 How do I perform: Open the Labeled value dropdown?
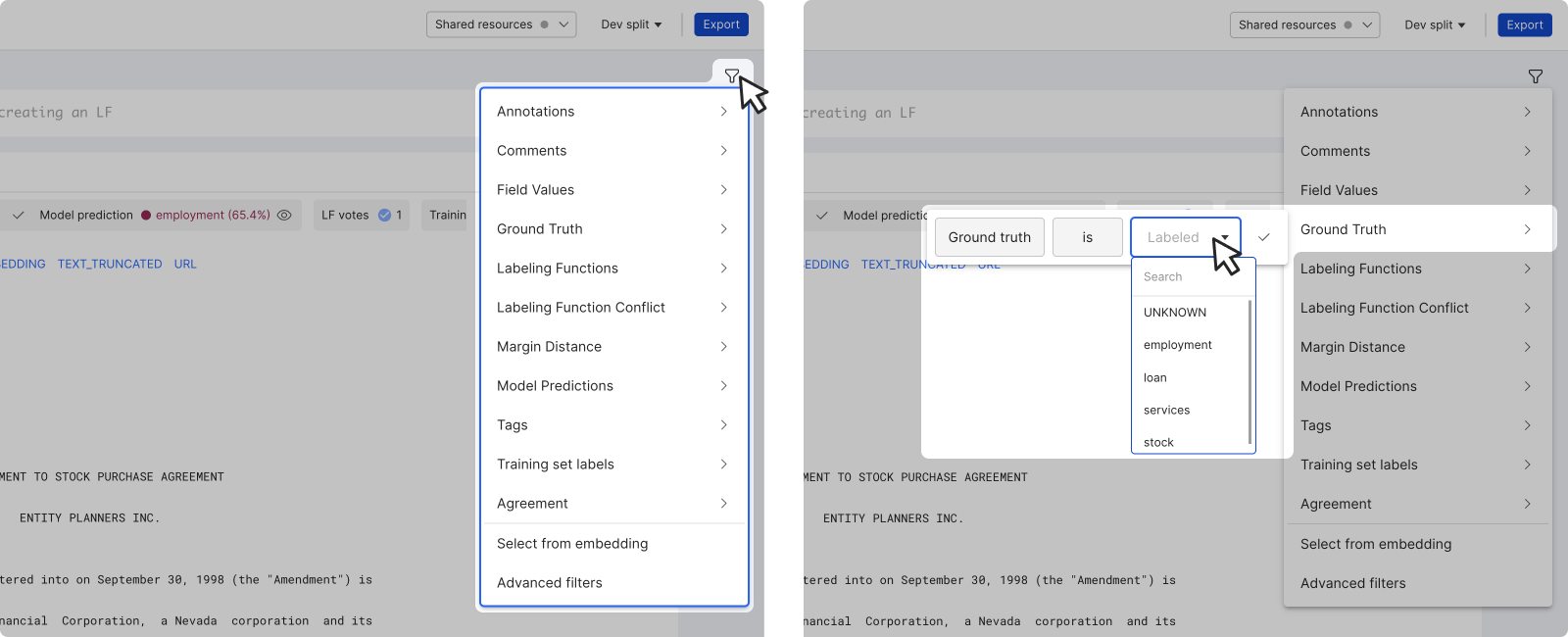pos(1186,237)
